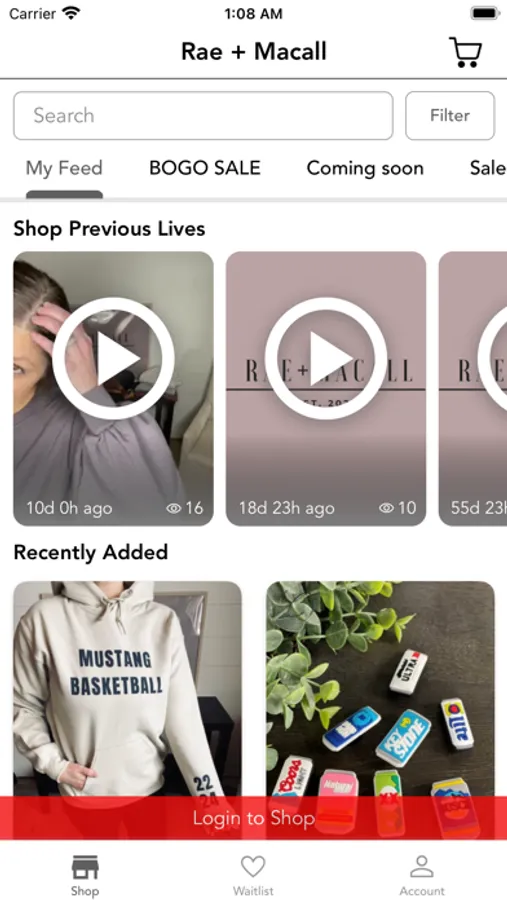Switch to the Coming soon tab
The image size is (507, 900).
pos(365,168)
